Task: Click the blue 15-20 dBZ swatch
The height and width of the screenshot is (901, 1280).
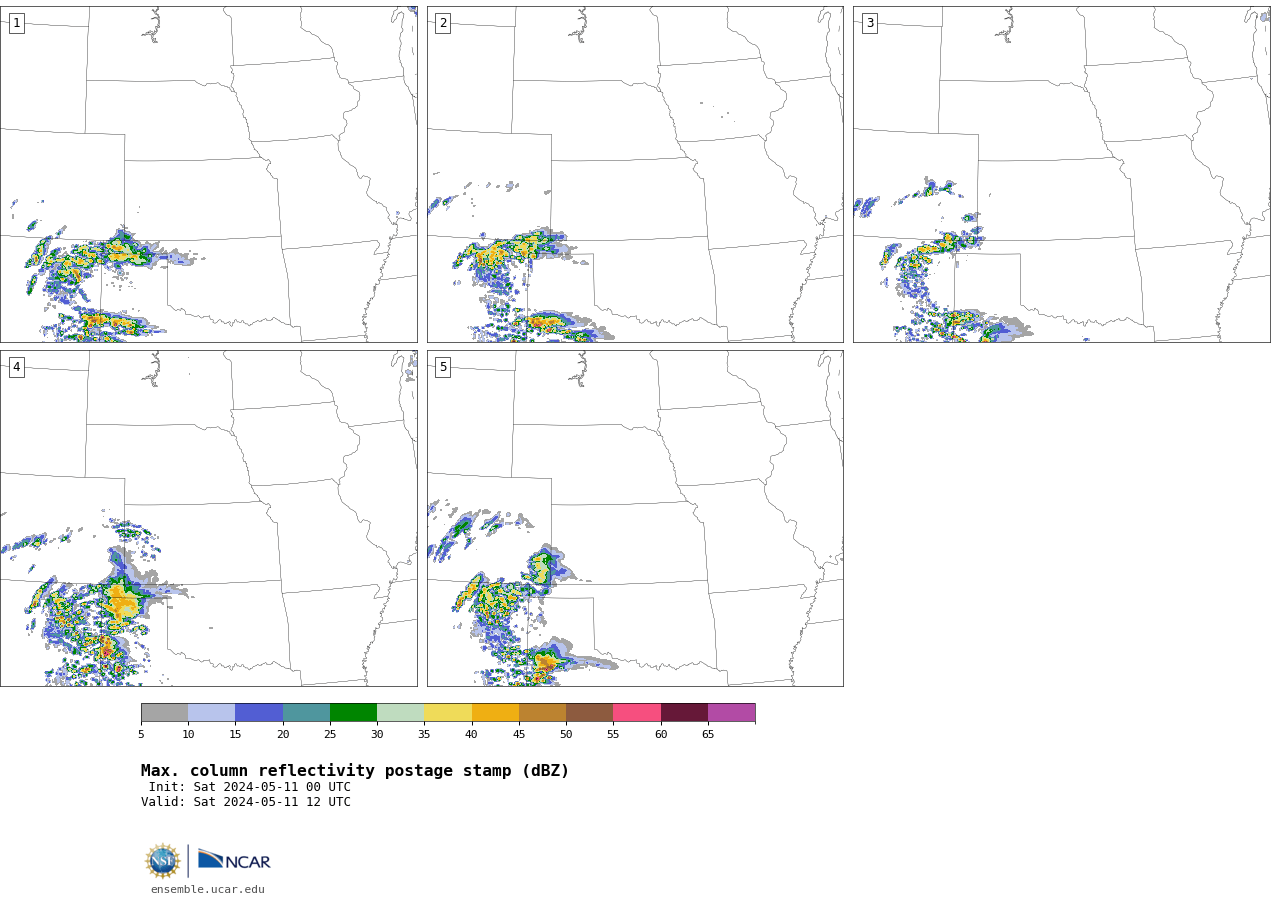Action: point(259,712)
